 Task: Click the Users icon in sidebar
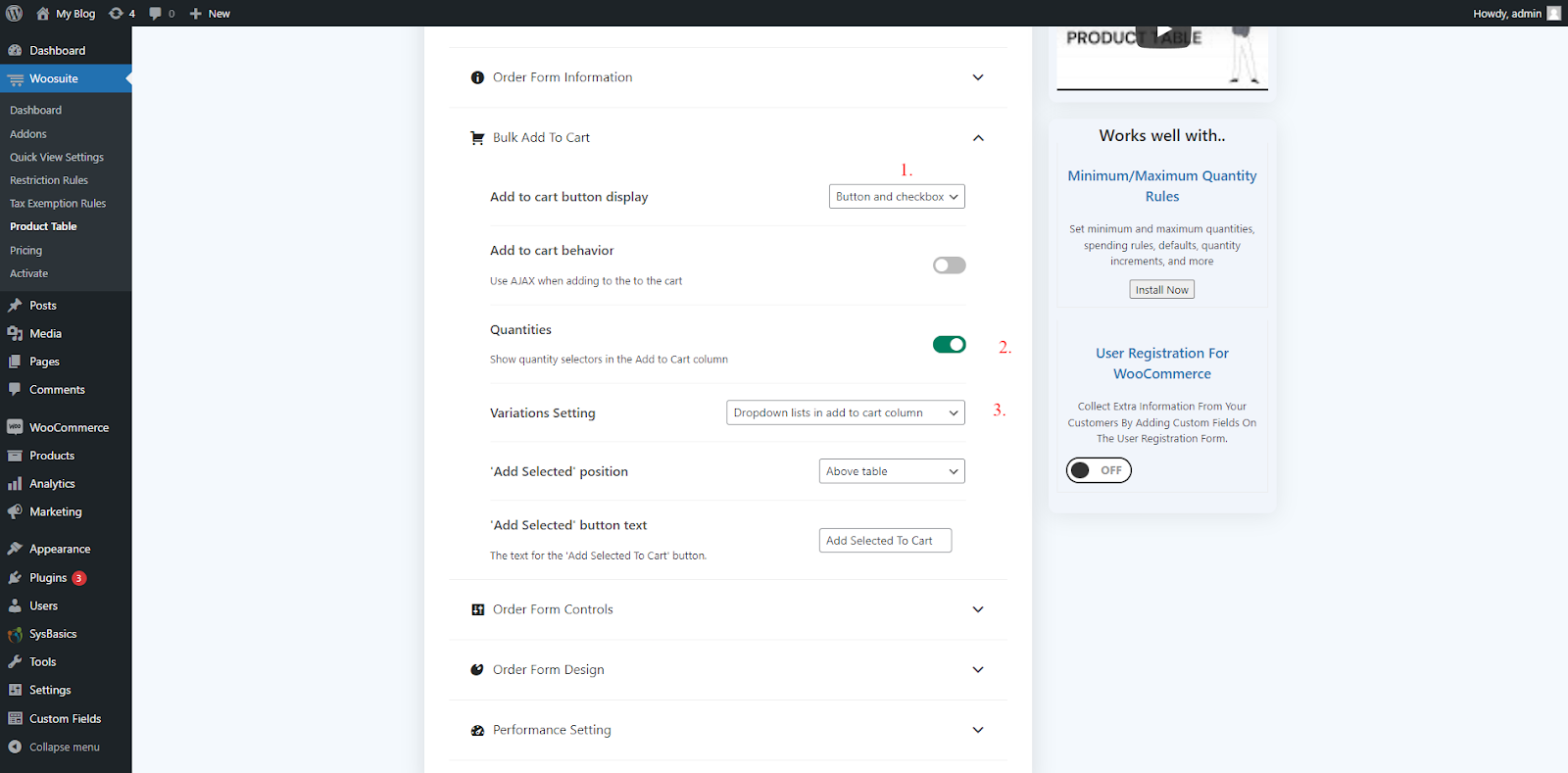(x=15, y=606)
